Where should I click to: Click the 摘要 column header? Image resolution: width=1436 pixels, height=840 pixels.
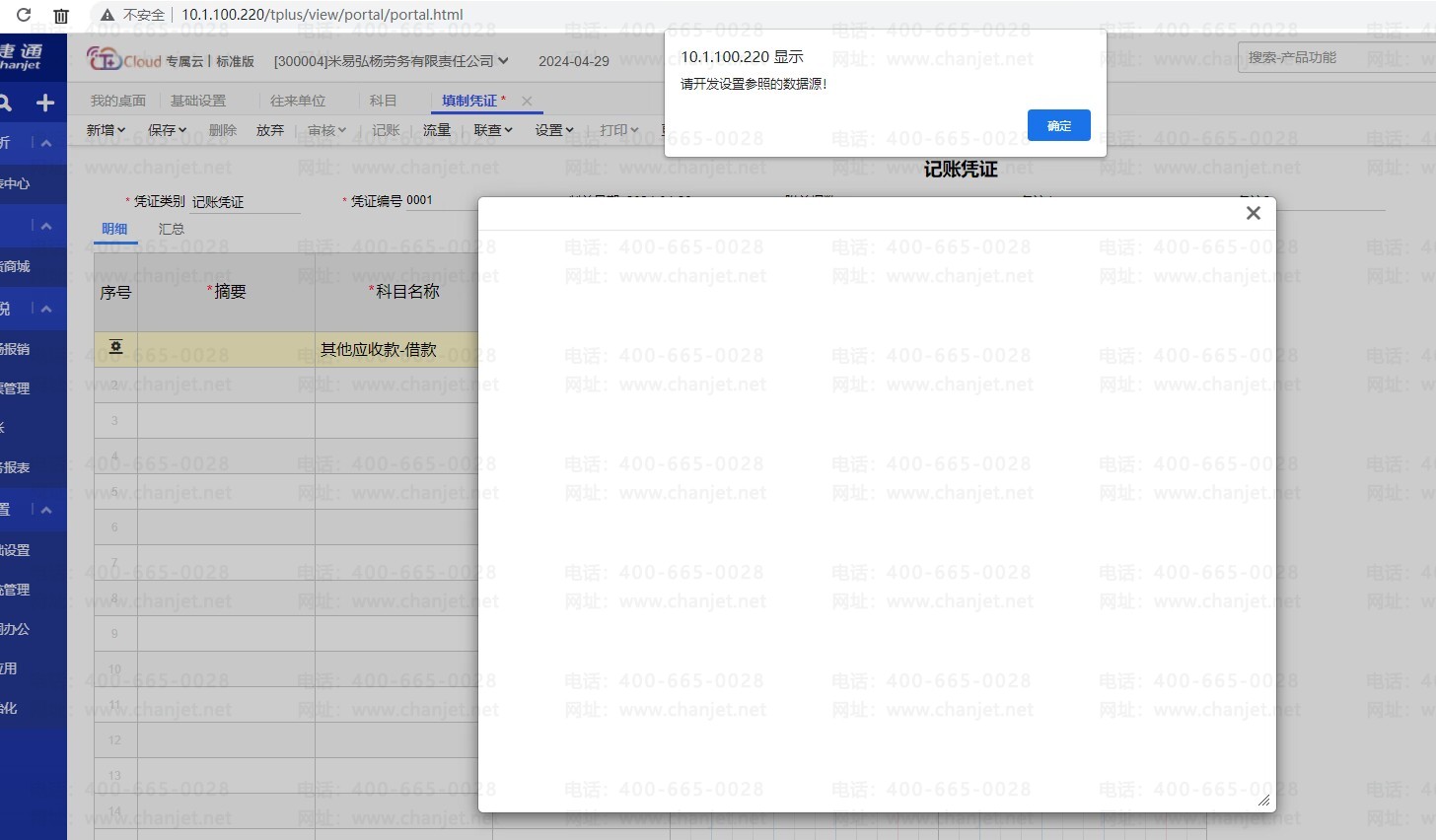pyautogui.click(x=227, y=292)
